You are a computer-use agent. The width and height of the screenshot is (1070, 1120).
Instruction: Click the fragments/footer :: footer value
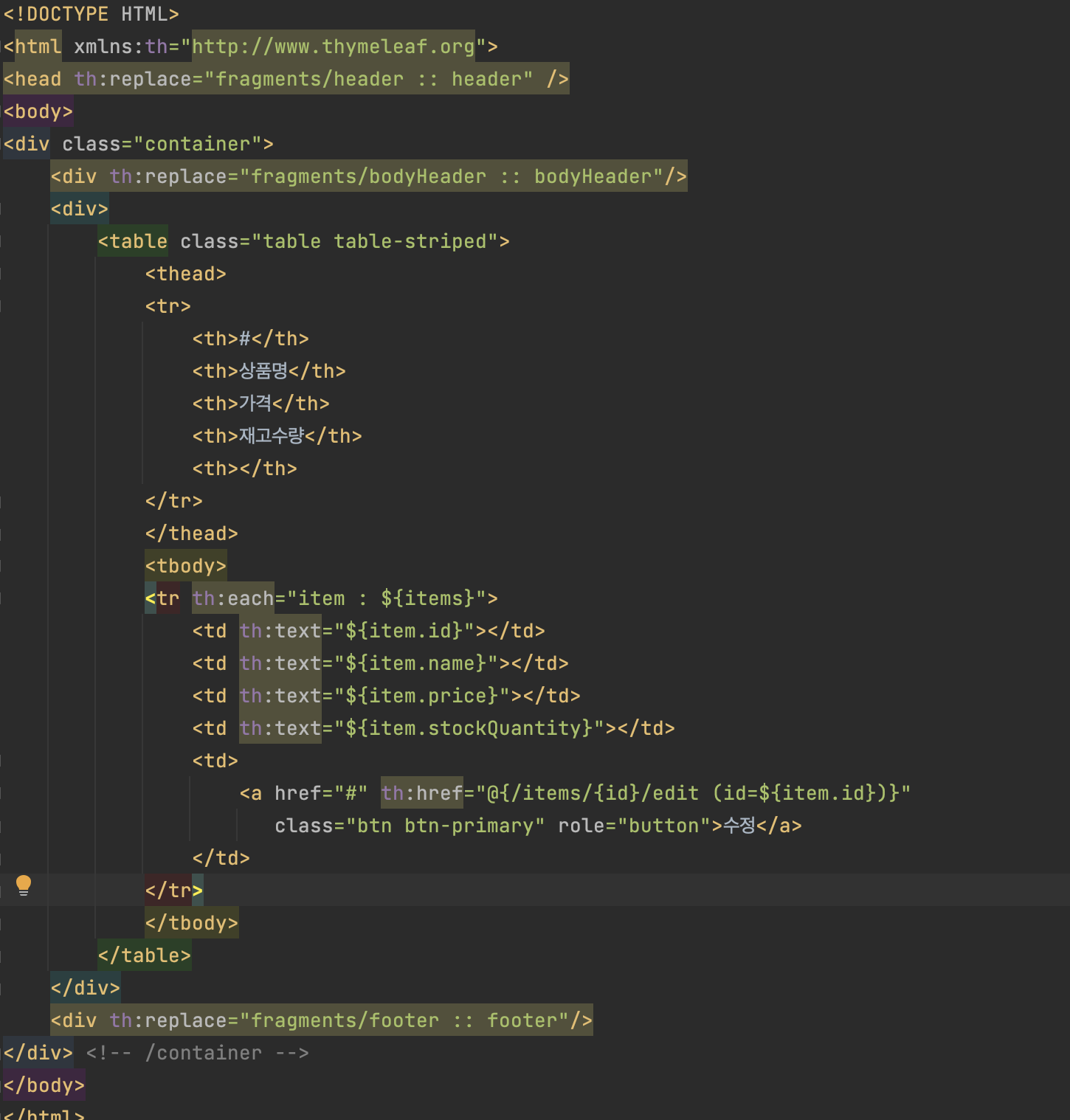click(404, 1020)
